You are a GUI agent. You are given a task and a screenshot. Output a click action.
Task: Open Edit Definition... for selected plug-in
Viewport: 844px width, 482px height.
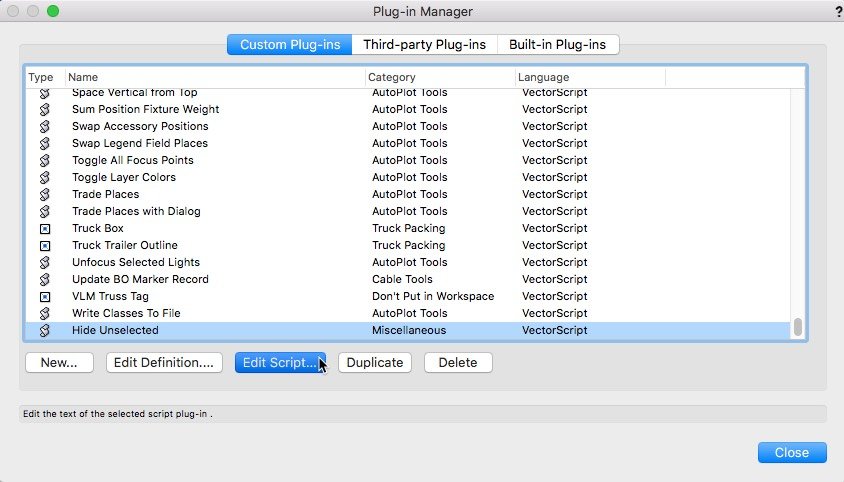164,363
